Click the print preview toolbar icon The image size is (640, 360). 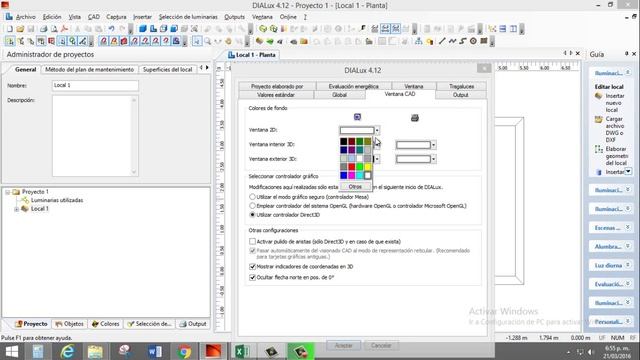(x=54, y=29)
